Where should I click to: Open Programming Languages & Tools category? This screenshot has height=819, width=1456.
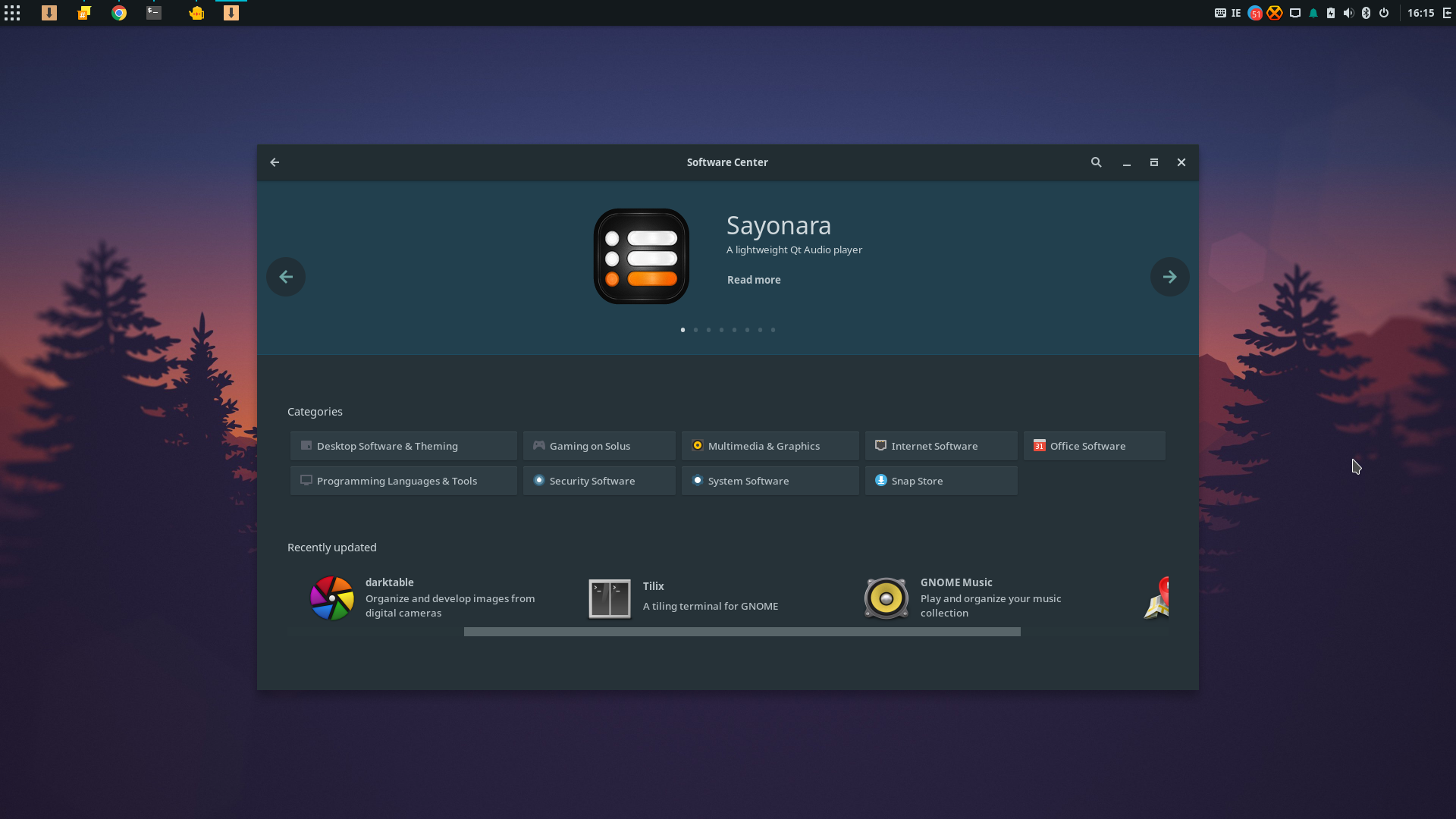[403, 481]
